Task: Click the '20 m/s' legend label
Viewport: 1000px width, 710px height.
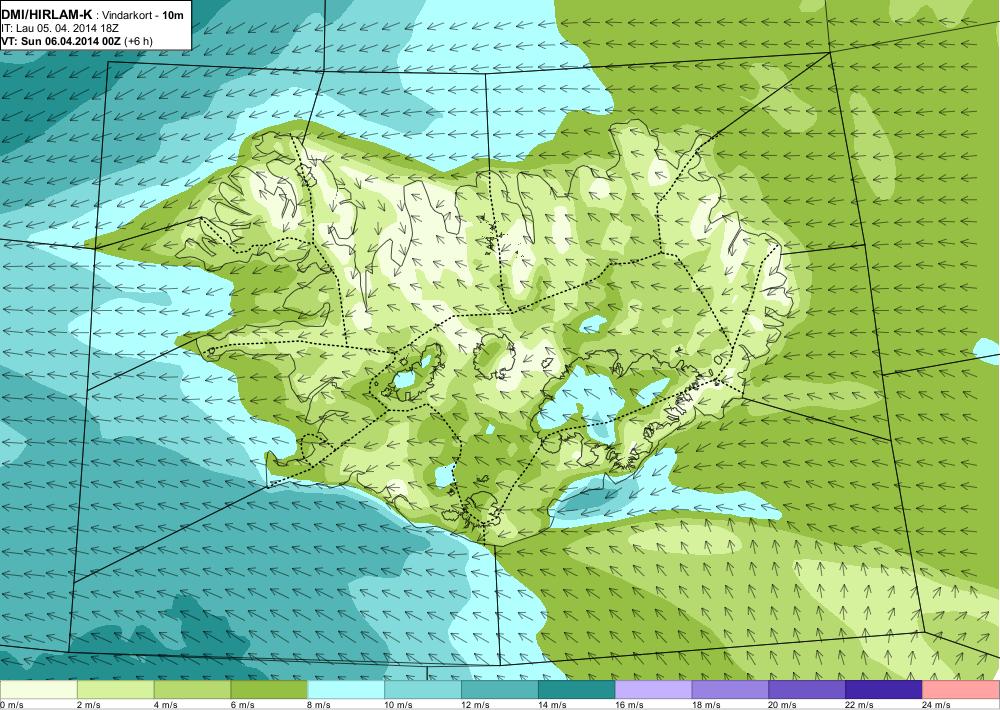Action: [x=783, y=705]
